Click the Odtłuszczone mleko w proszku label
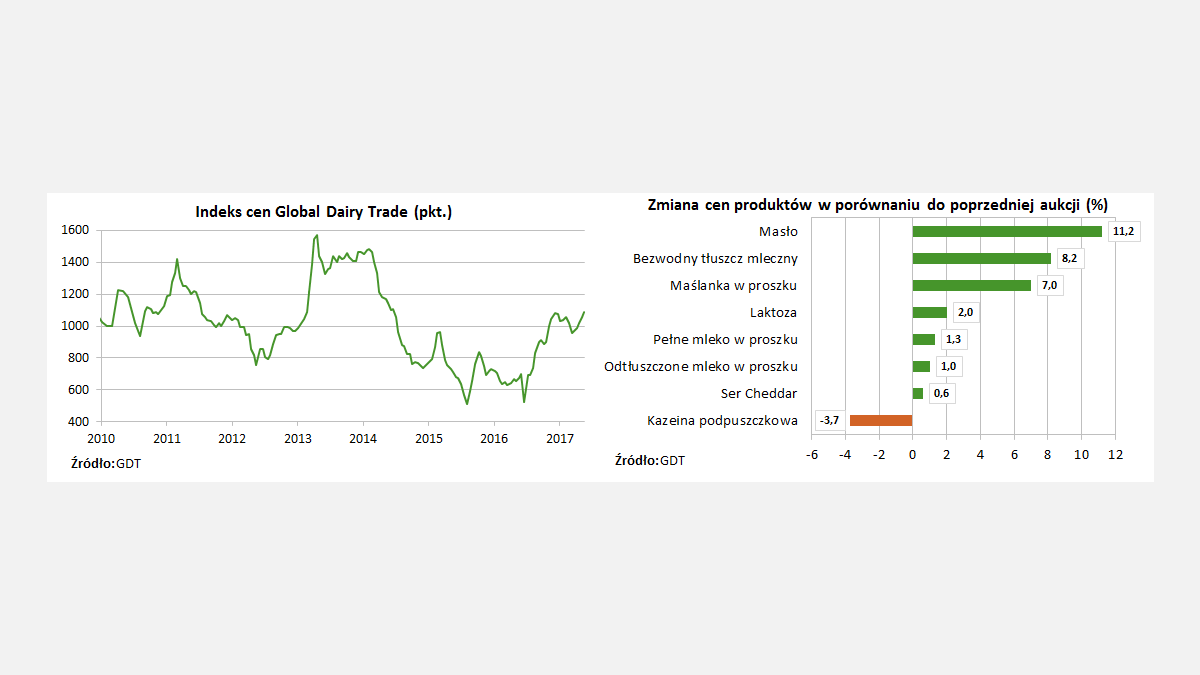This screenshot has height=675, width=1200. click(700, 367)
